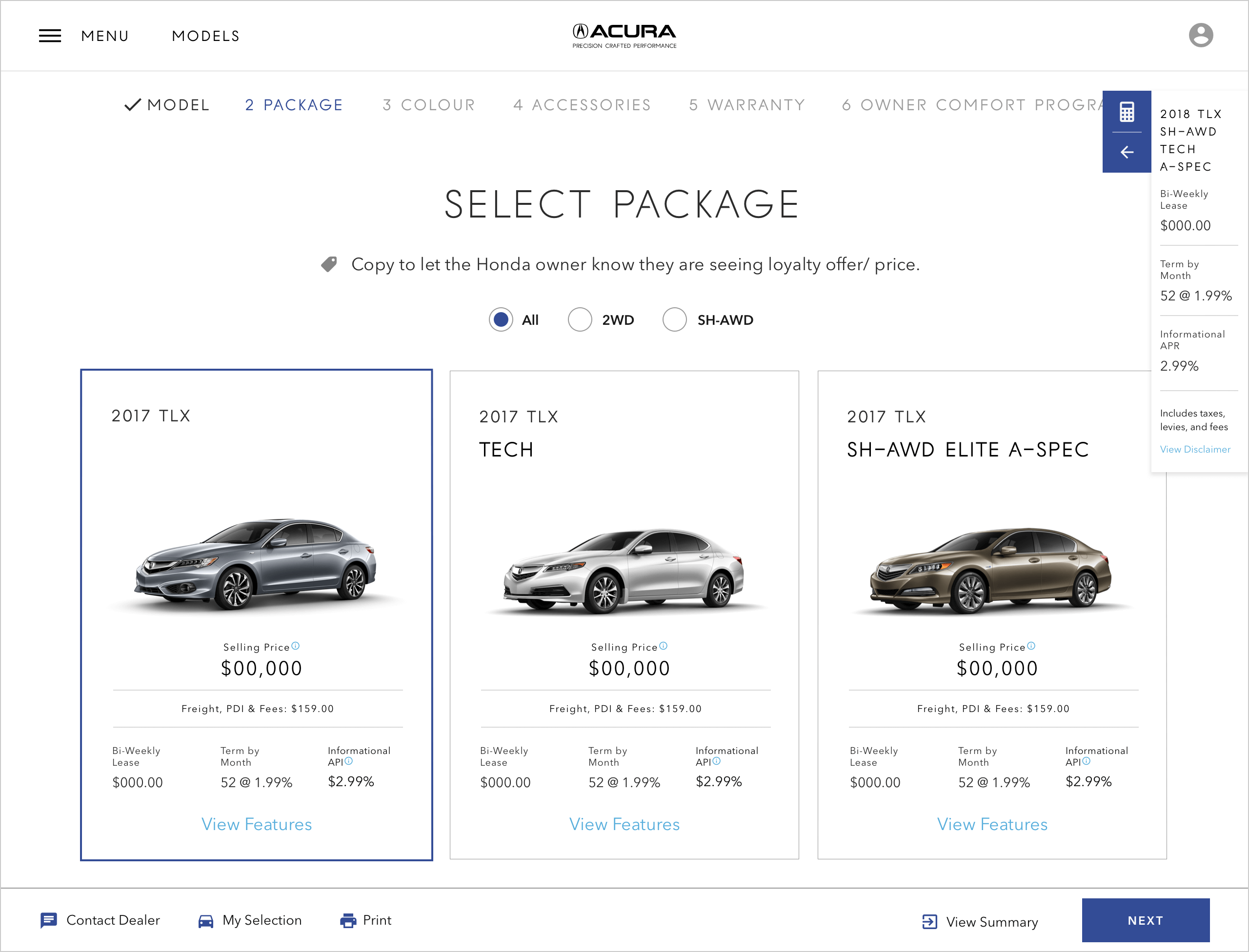The height and width of the screenshot is (952, 1249).
Task: Click the 'SELECT PACKAGE' heading
Action: click(x=622, y=204)
